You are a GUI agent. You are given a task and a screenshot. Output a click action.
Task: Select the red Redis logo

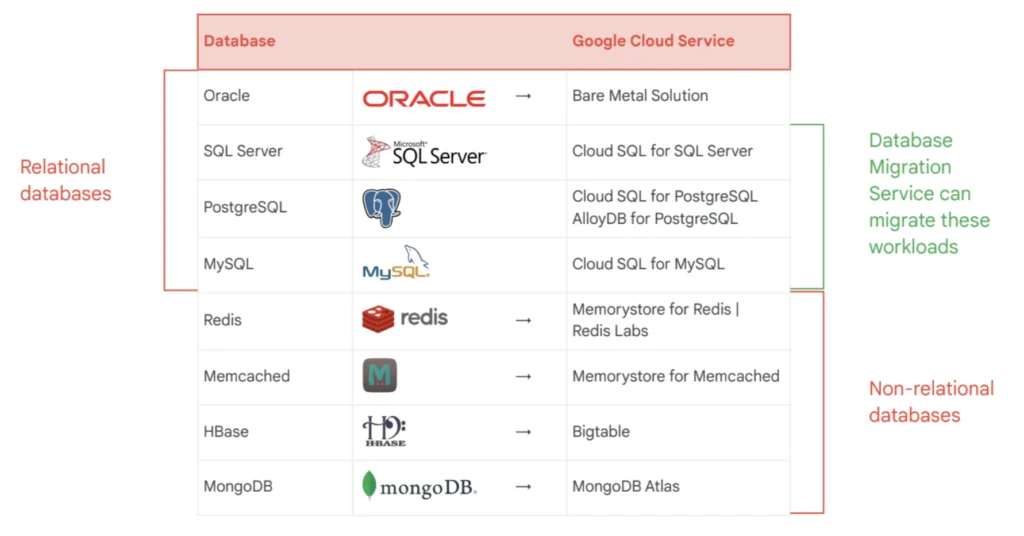click(405, 319)
